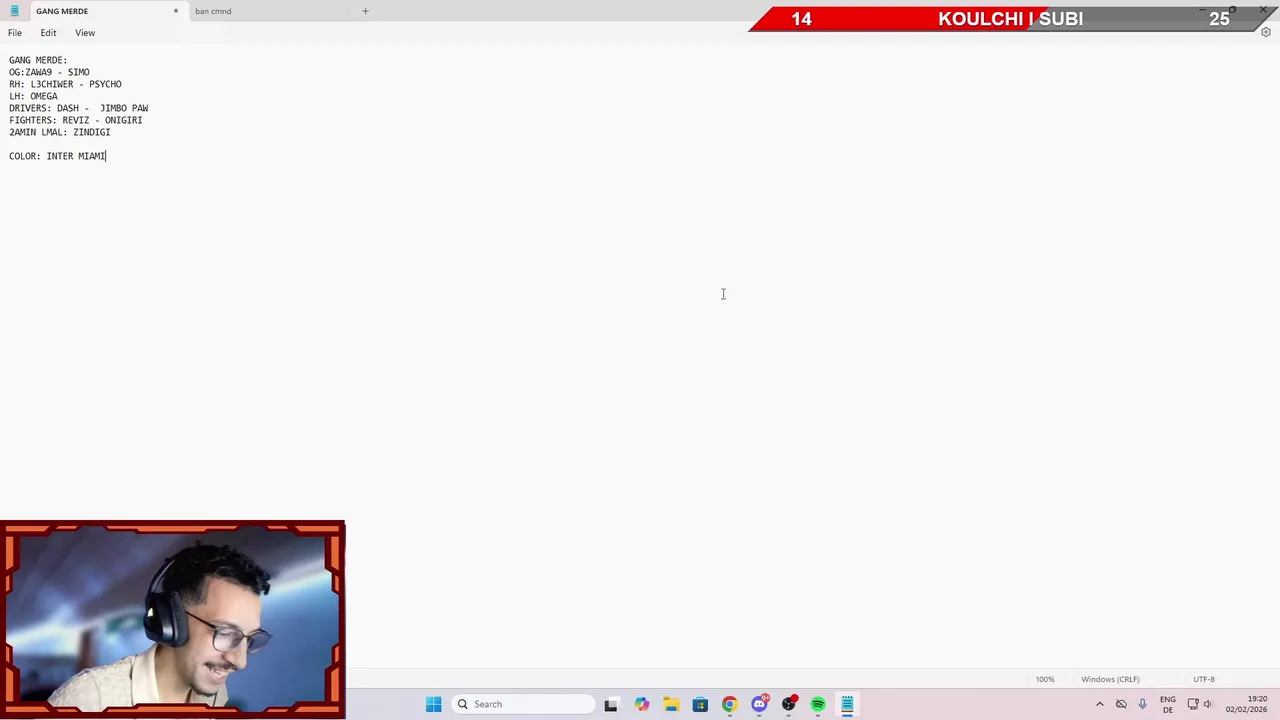The width and height of the screenshot is (1280, 720).
Task: Click the line 'COLOR: INTER MIAMI'
Action: (x=58, y=156)
